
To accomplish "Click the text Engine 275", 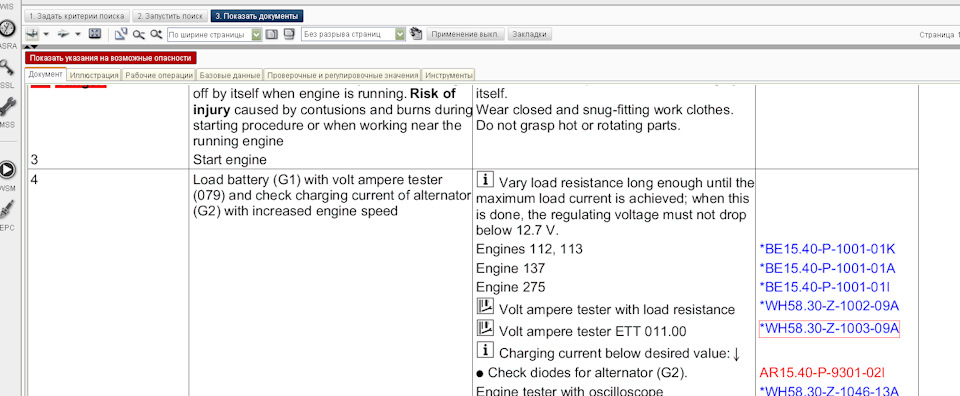I will tap(511, 287).
